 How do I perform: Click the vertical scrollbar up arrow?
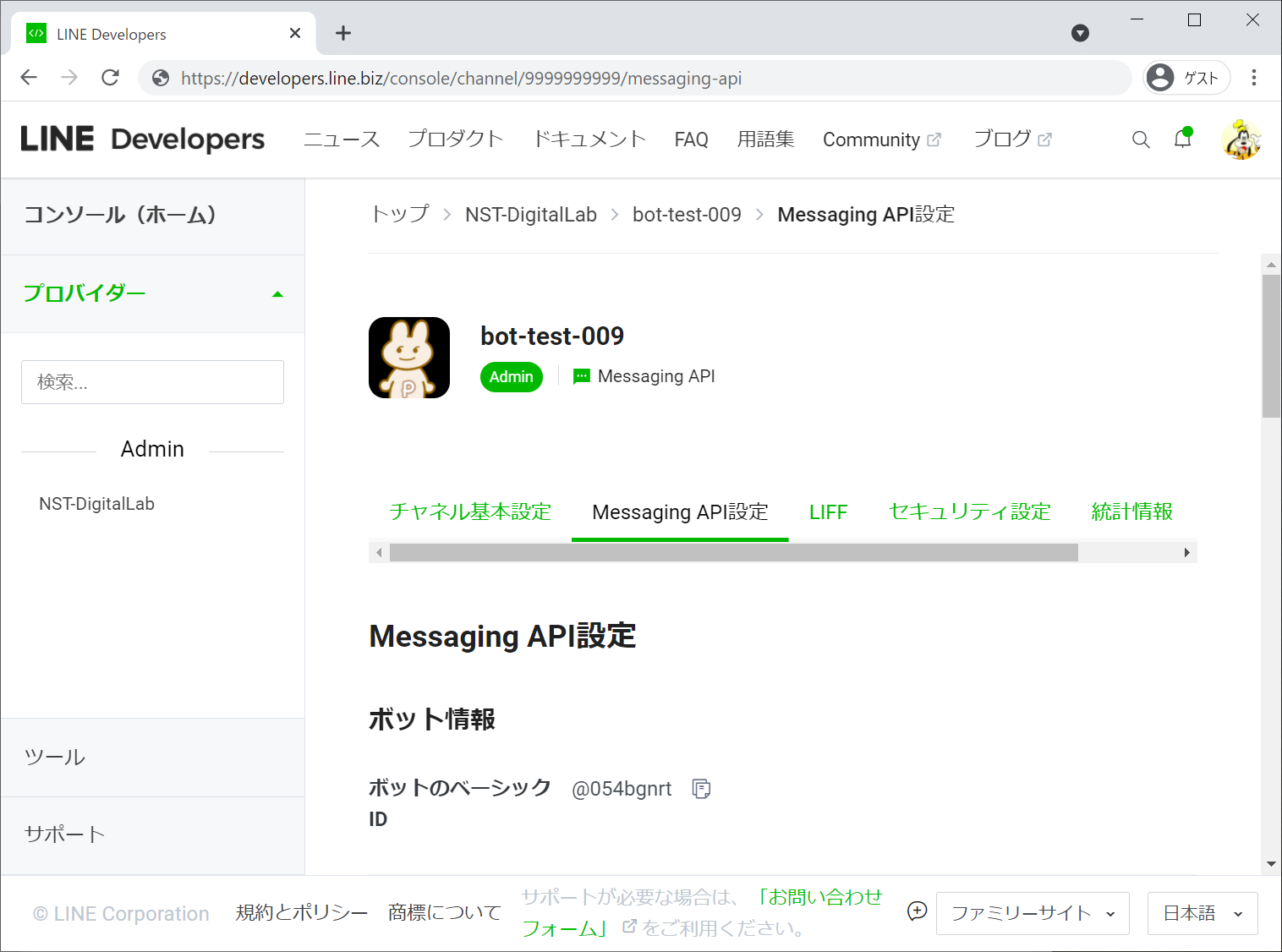click(1271, 265)
